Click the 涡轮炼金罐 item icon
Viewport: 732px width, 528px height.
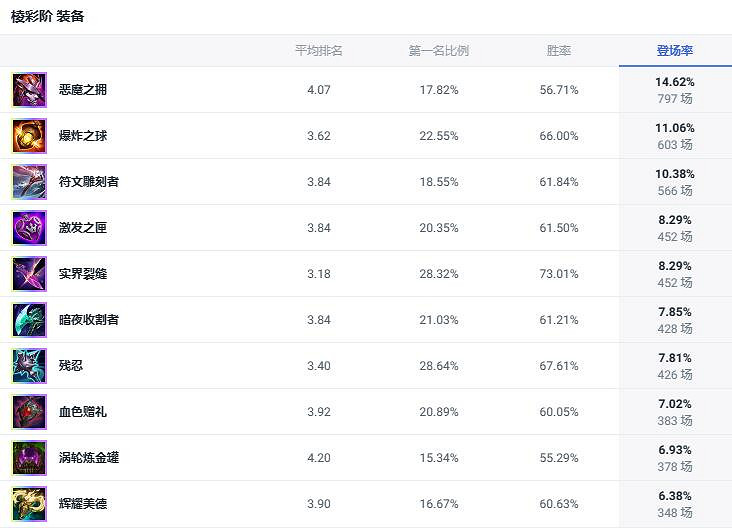pyautogui.click(x=29, y=458)
